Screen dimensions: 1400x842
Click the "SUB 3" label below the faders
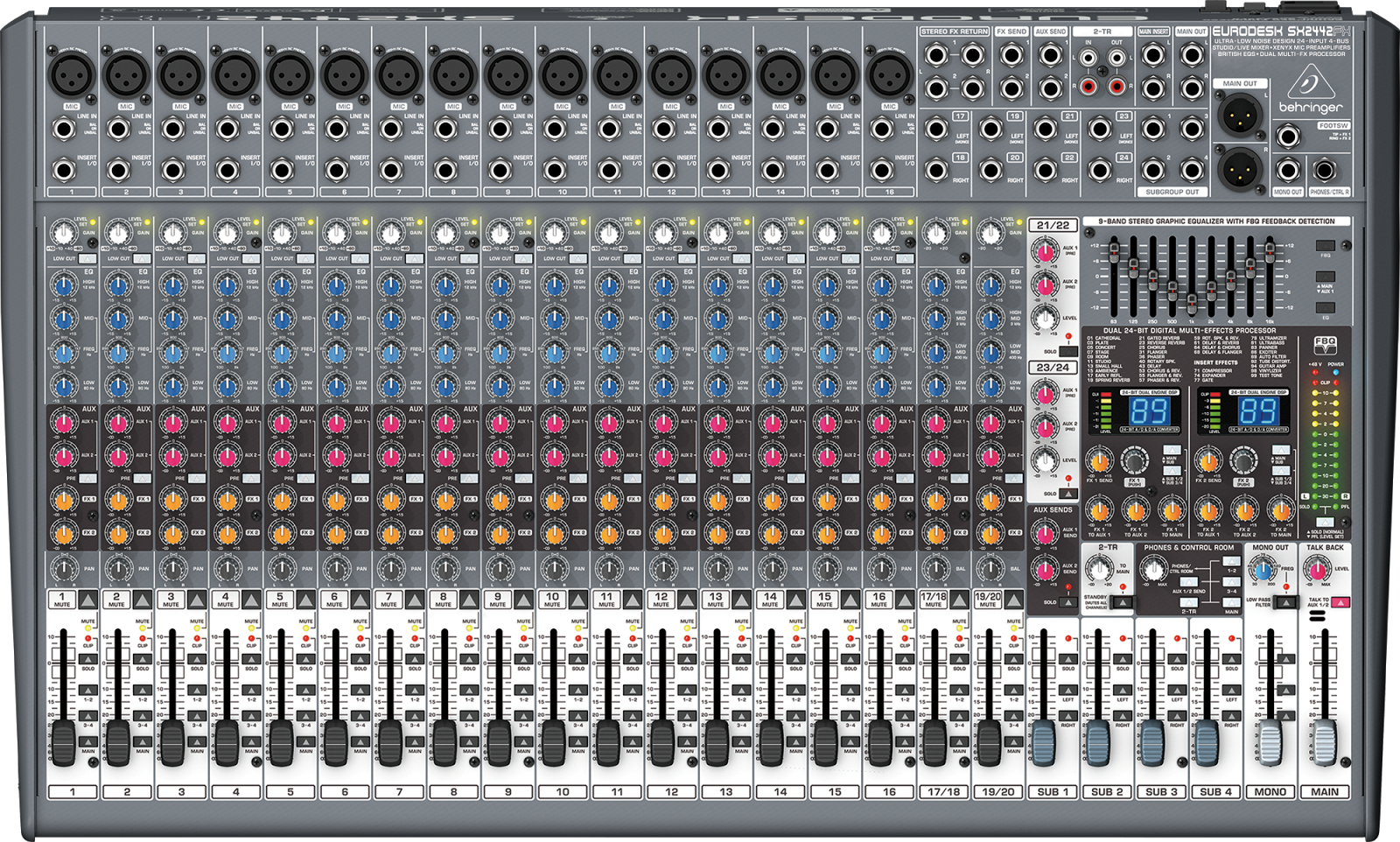(x=1161, y=792)
